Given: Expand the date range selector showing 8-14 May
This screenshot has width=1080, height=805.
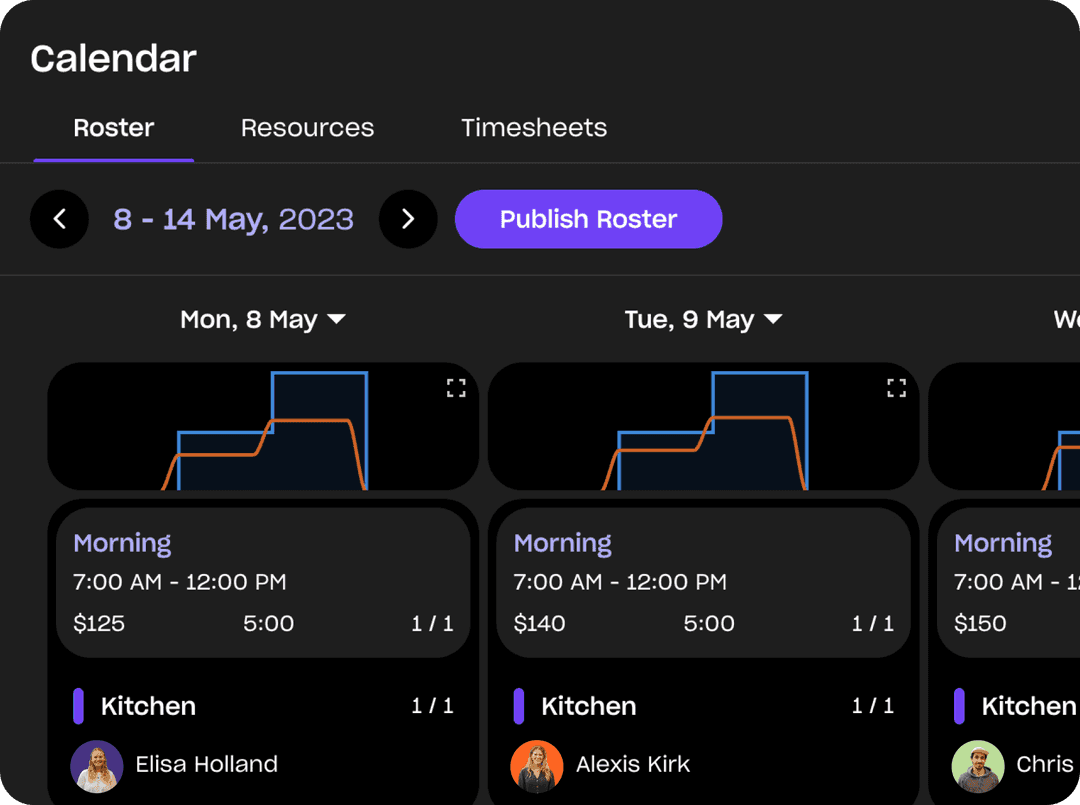Looking at the screenshot, I should pyautogui.click(x=233, y=219).
